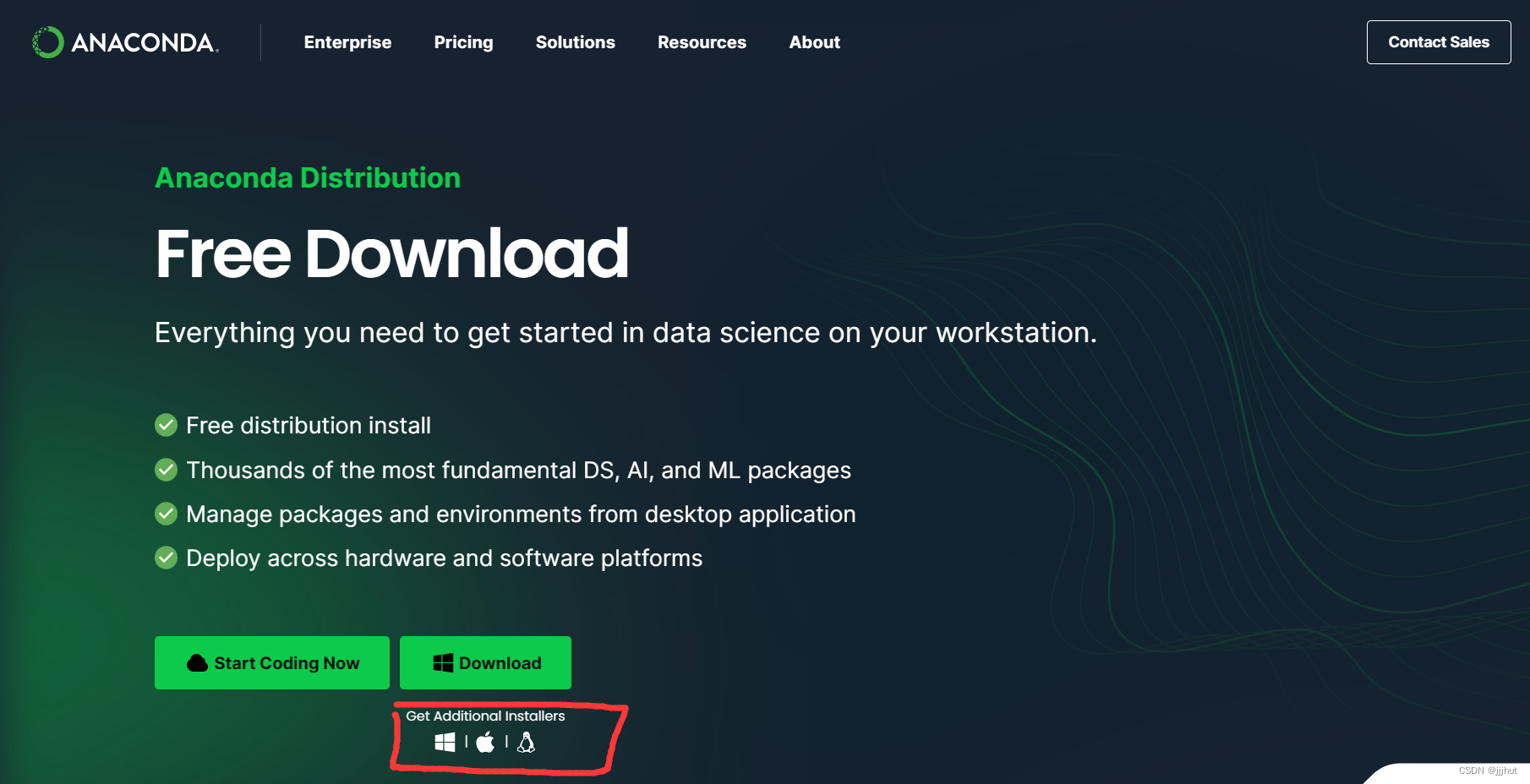Click the green Download button
The width and height of the screenshot is (1530, 784).
tap(485, 663)
